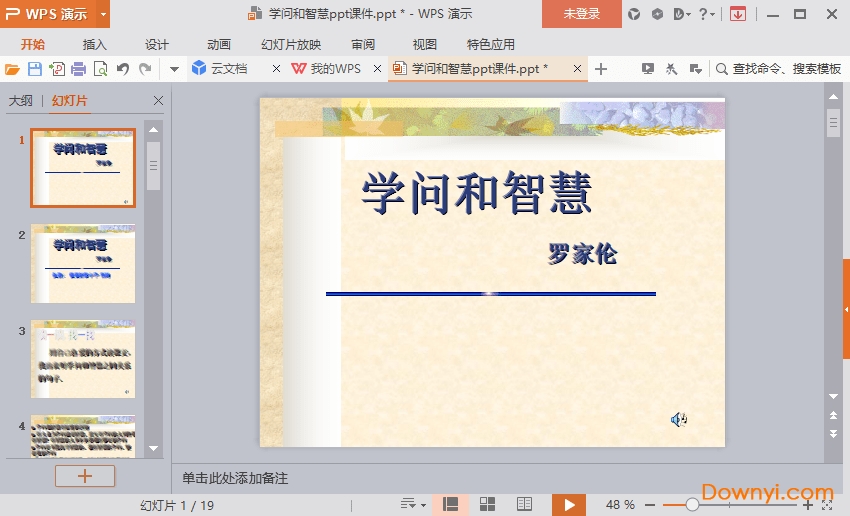Click the display options icon next to search
Viewport: 850px width, 516px height.
(696, 68)
